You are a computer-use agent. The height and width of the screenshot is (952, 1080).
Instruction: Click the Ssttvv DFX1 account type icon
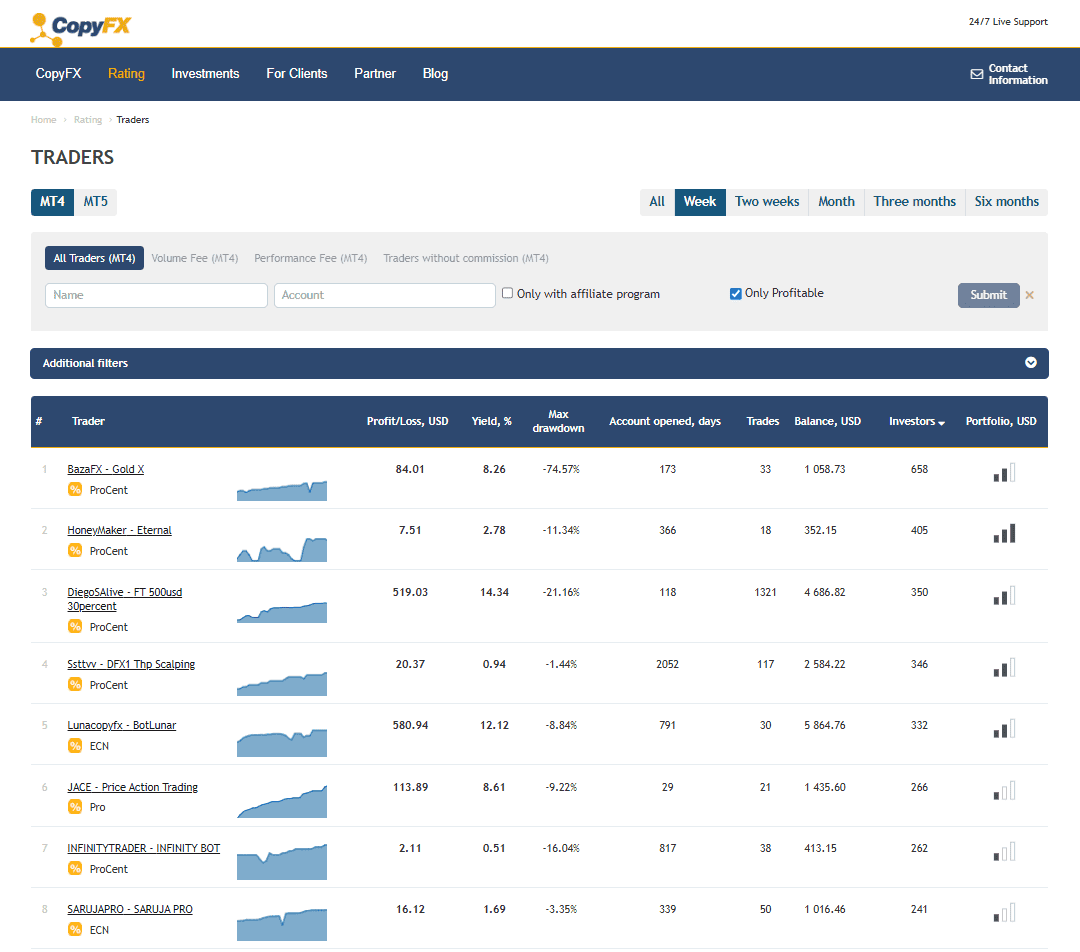75,685
